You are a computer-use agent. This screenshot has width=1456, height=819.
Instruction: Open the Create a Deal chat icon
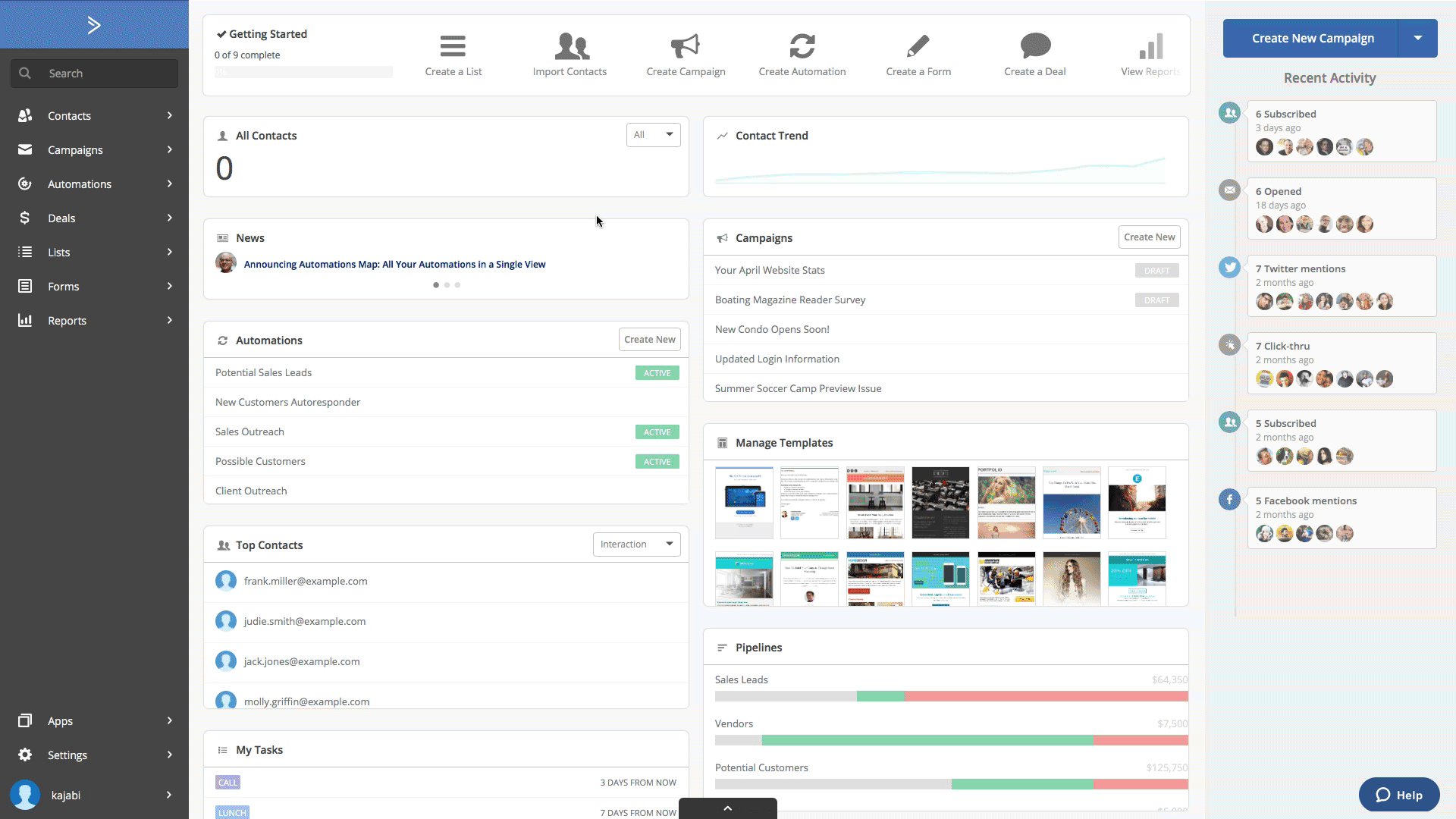click(1035, 46)
